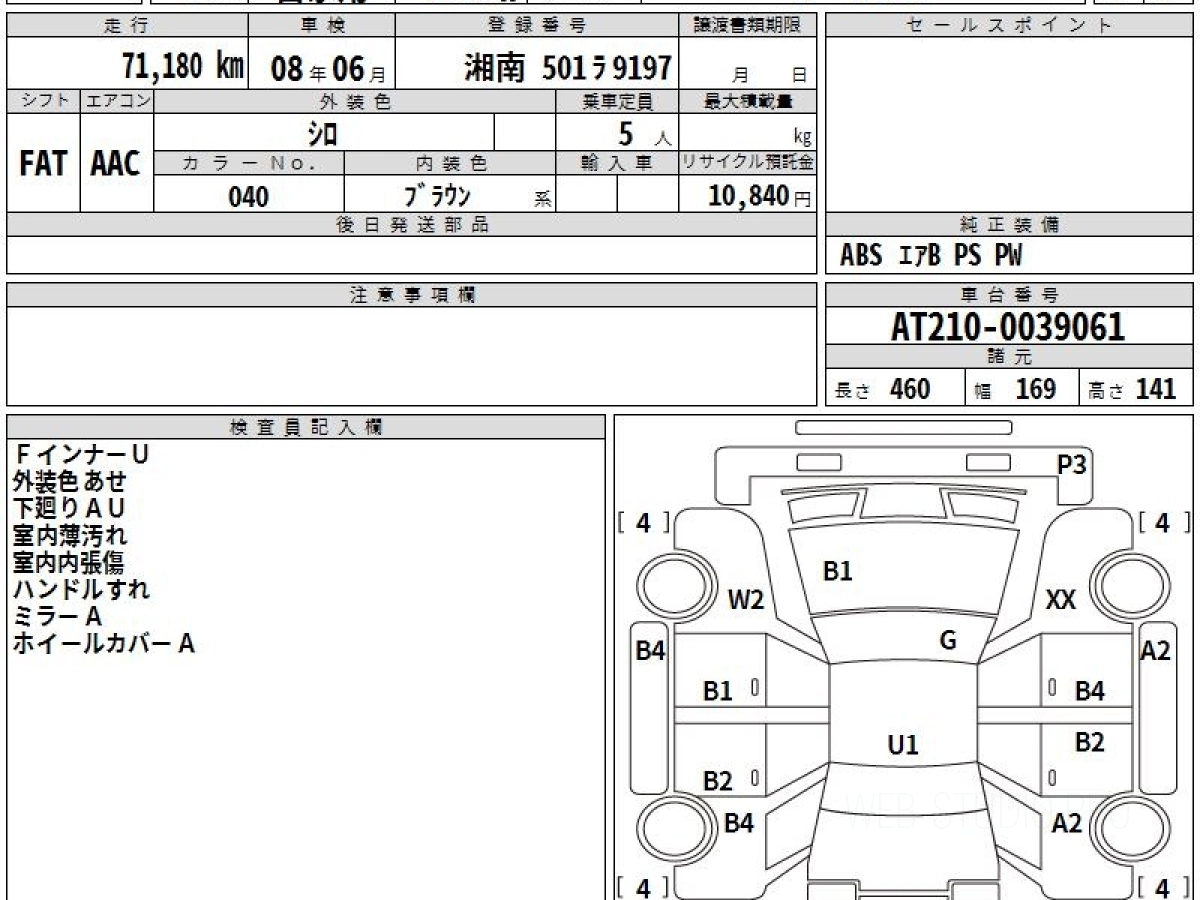This screenshot has height=900, width=1200.
Task: Click the 最大積載量 header
Action: (x=748, y=101)
